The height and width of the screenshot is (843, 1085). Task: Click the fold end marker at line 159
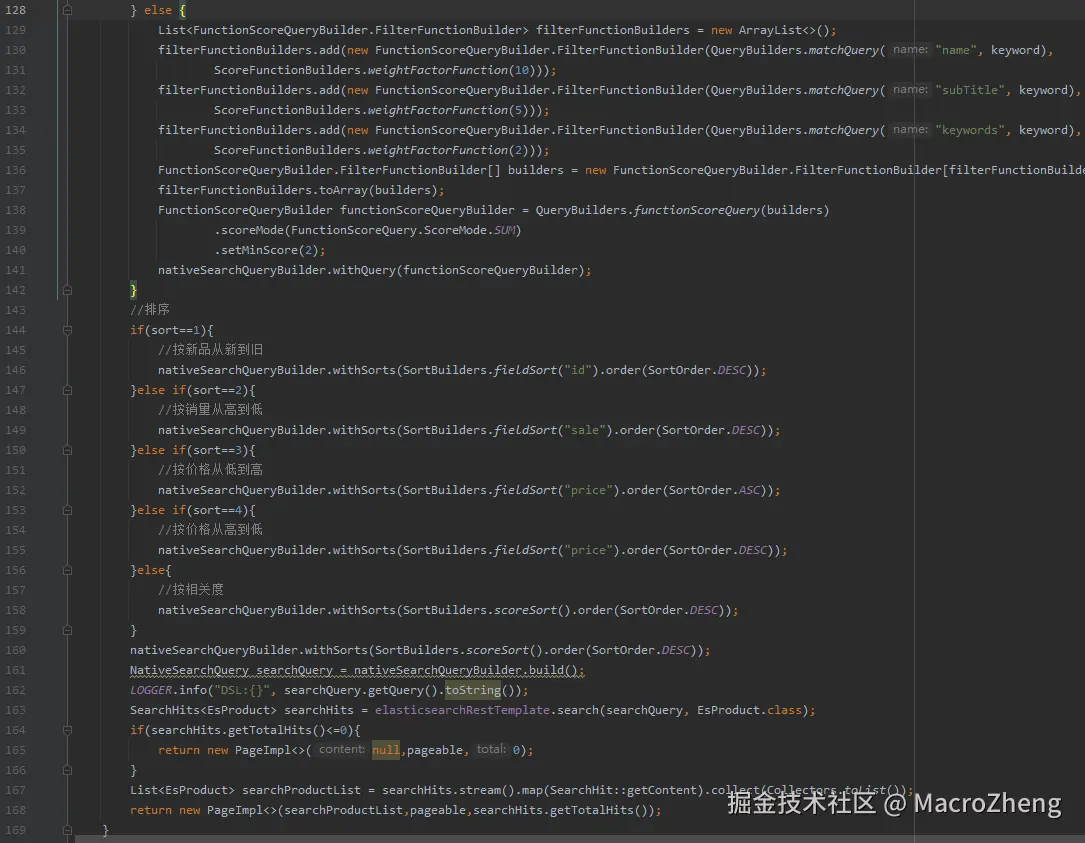pyautogui.click(x=67, y=630)
